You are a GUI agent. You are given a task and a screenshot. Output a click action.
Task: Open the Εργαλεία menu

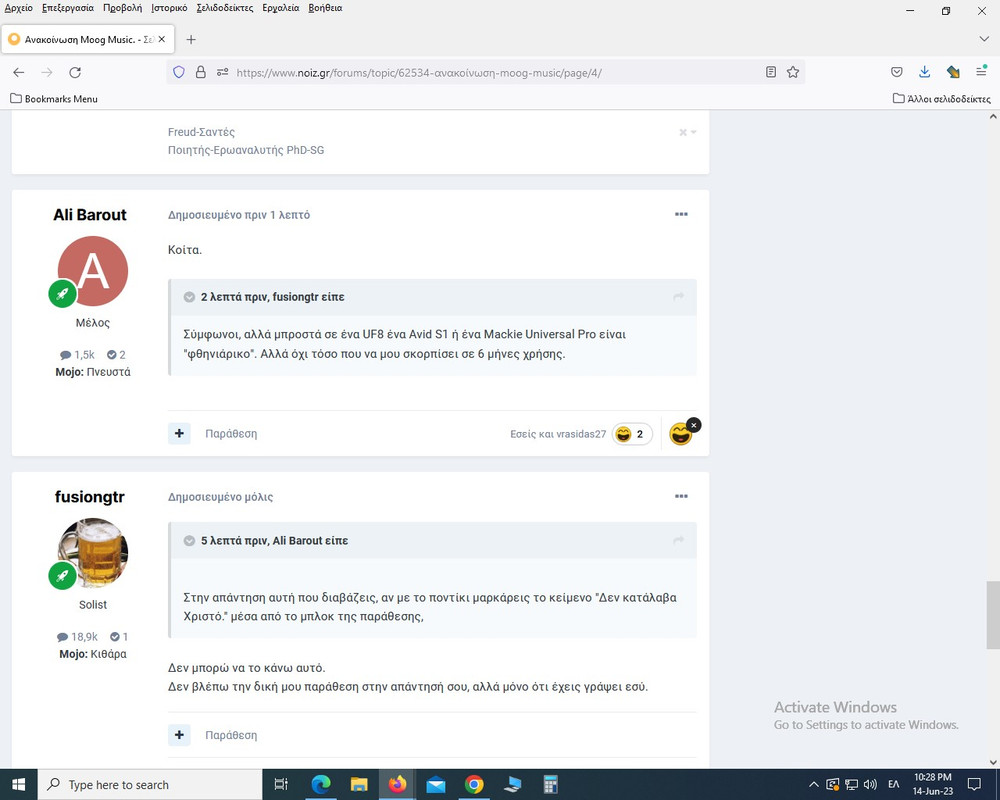coord(281,8)
